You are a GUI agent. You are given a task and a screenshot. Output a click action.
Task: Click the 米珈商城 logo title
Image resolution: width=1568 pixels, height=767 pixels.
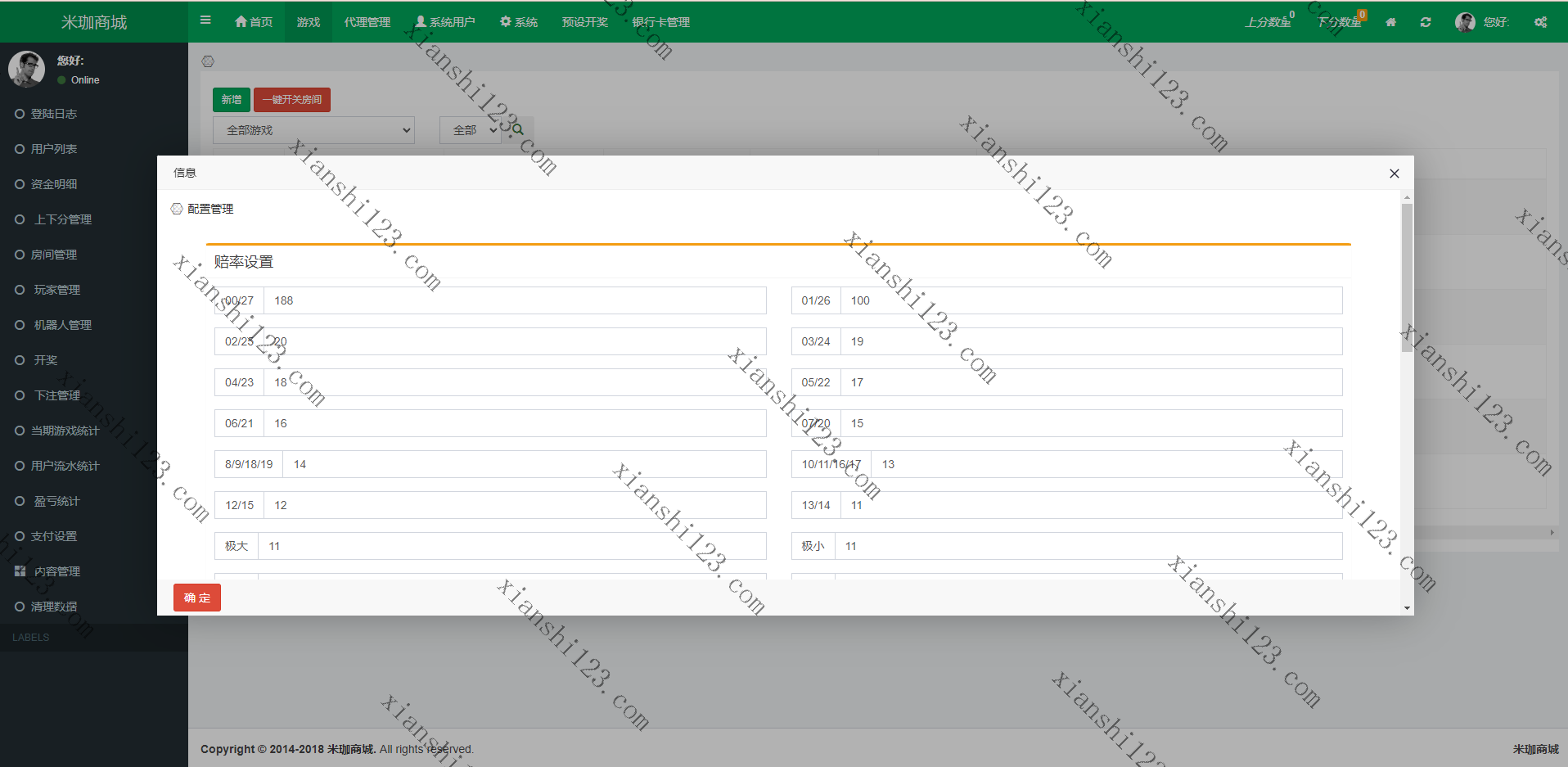[94, 22]
